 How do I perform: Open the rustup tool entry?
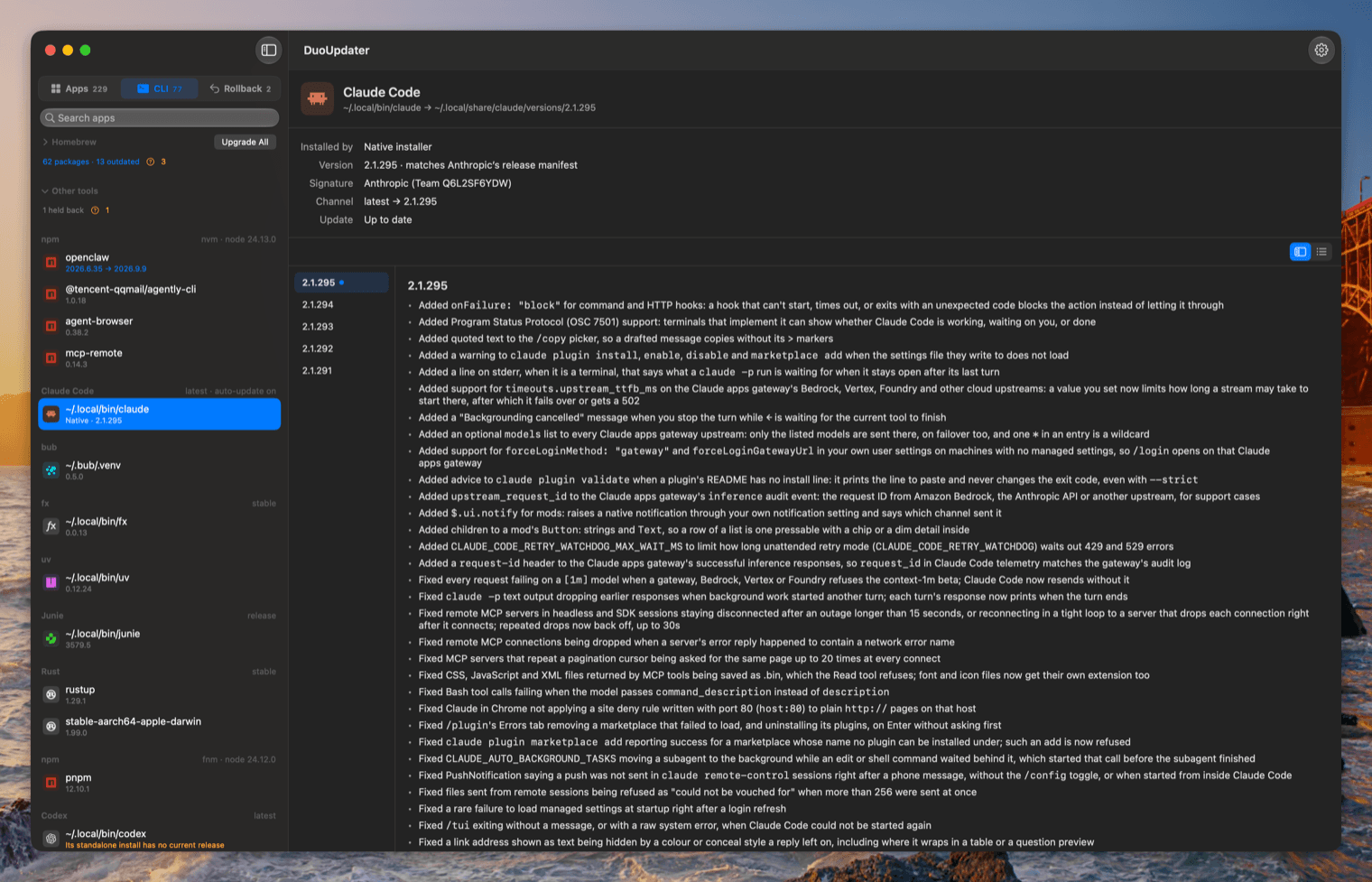(160, 695)
